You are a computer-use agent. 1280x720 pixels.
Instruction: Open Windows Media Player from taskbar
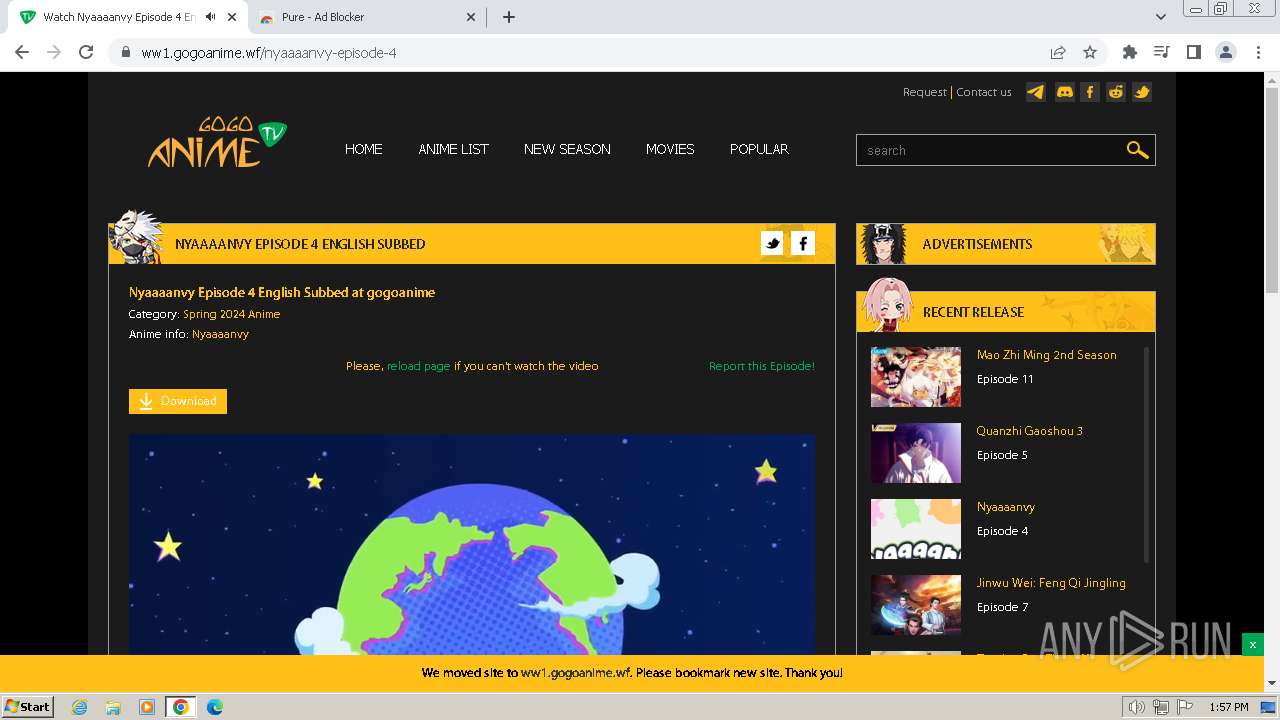click(x=147, y=707)
